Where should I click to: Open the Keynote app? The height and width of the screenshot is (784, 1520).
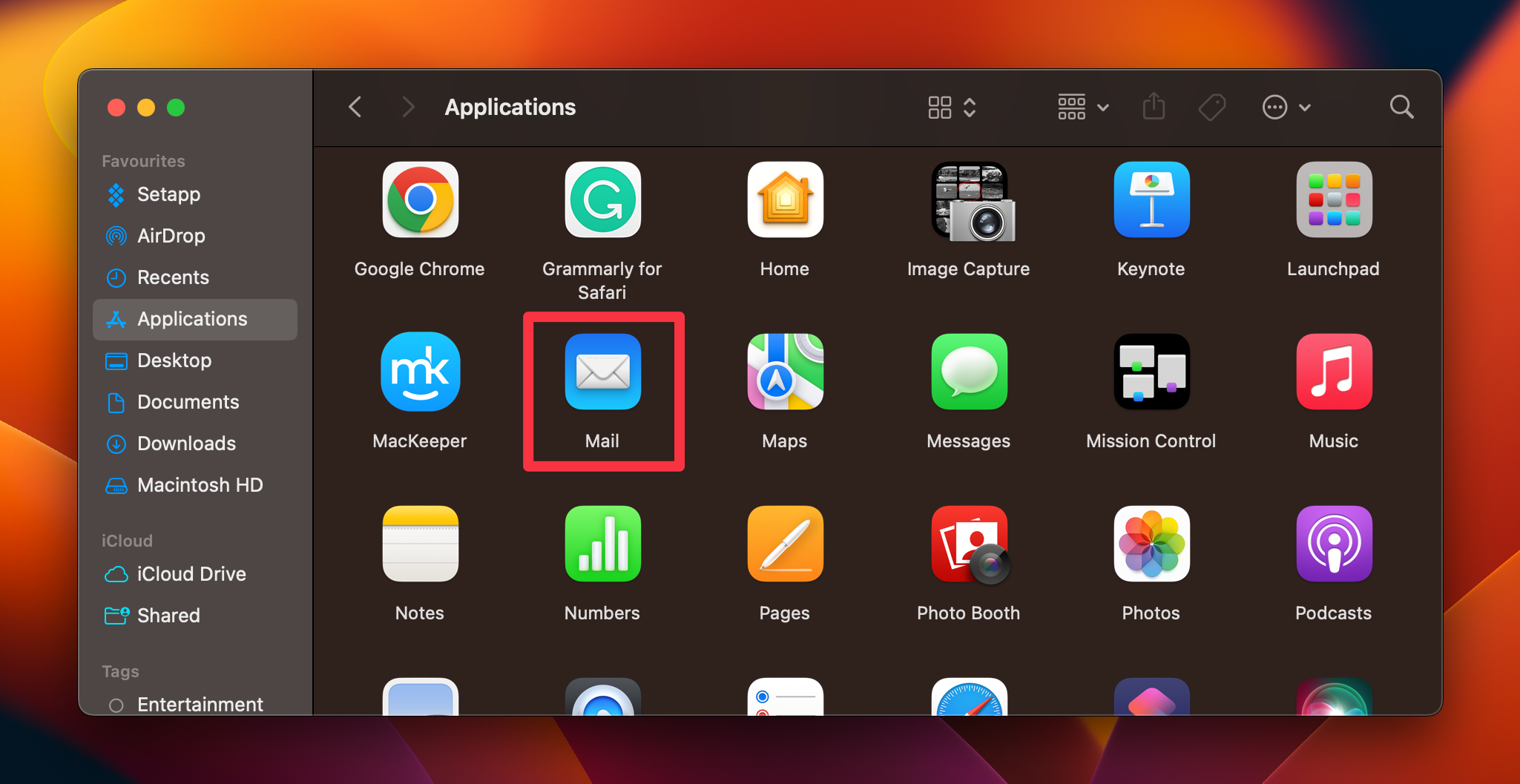[x=1150, y=200]
